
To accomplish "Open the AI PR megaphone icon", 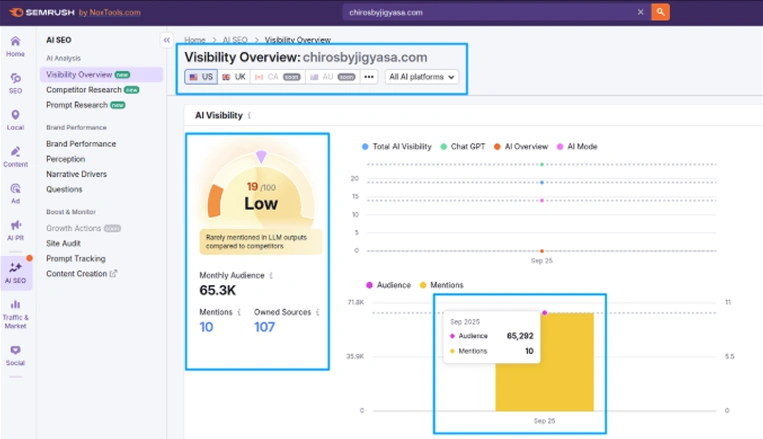I will (x=15, y=225).
